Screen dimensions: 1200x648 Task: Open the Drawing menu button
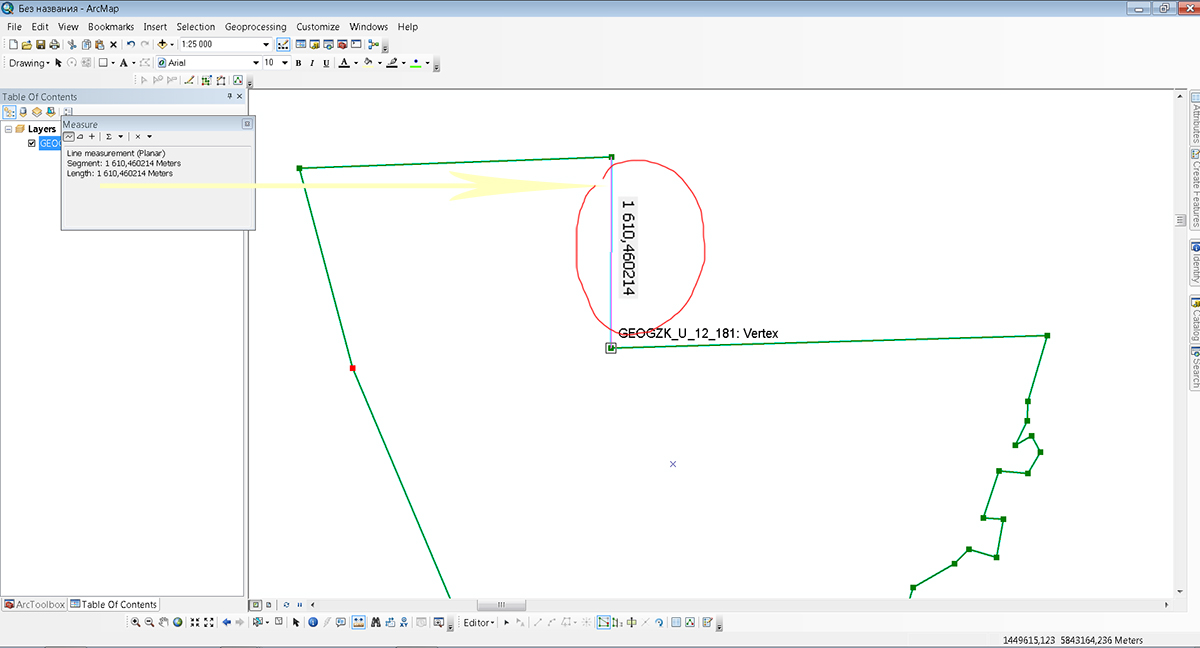coord(28,63)
